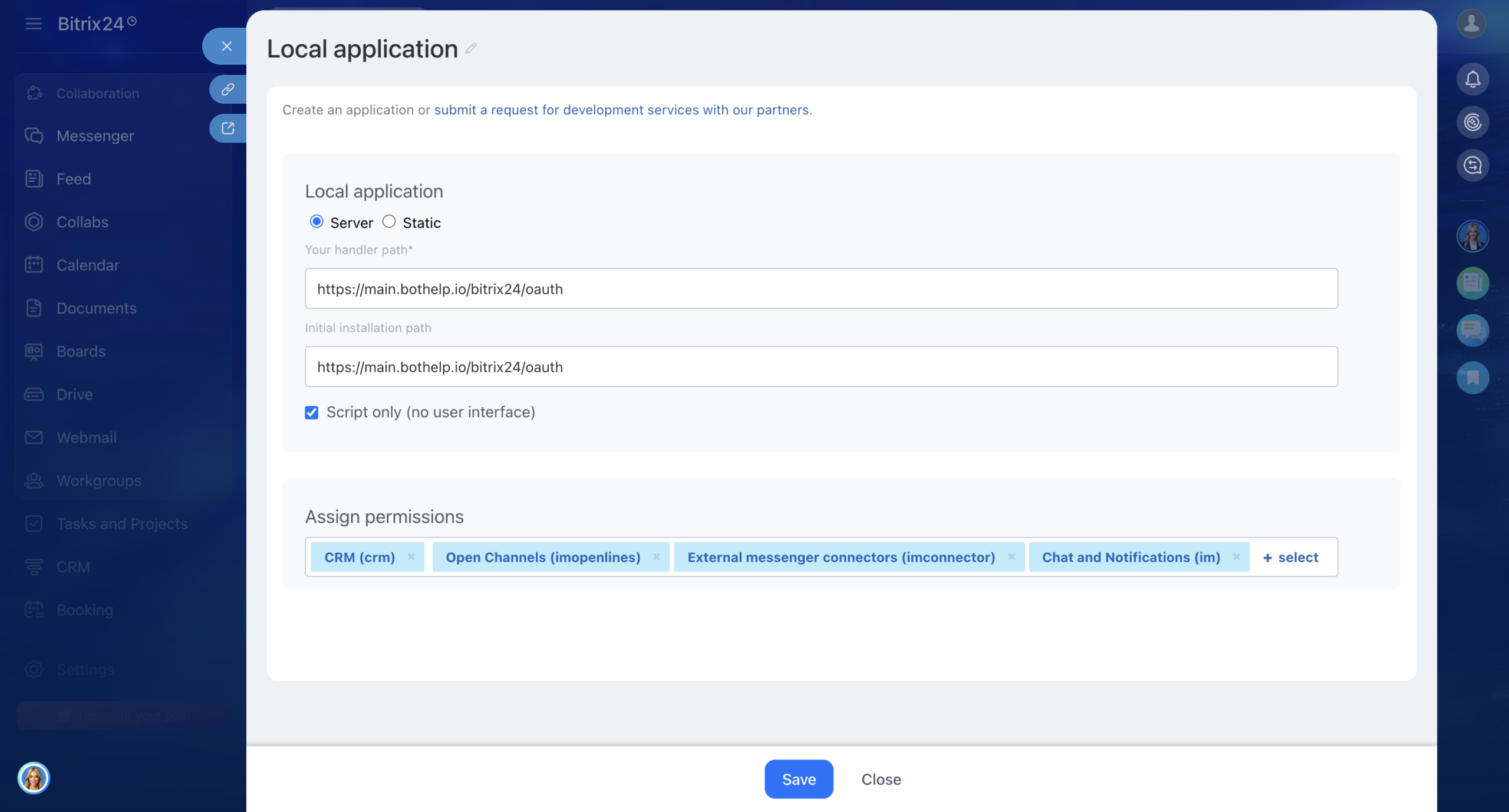Select the Server radio button
This screenshot has width=1509, height=812.
(x=317, y=222)
